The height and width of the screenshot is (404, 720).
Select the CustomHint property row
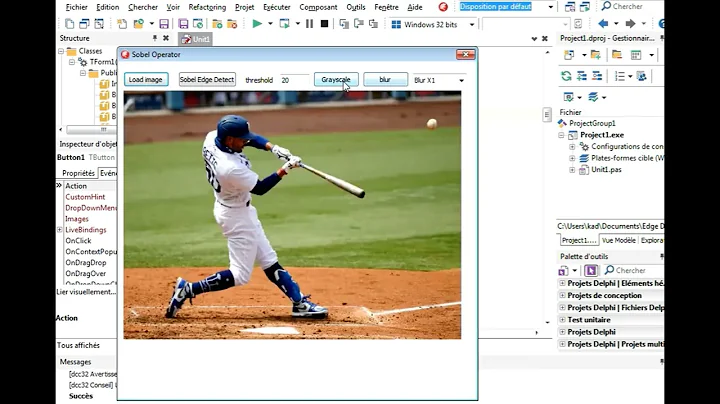point(86,197)
